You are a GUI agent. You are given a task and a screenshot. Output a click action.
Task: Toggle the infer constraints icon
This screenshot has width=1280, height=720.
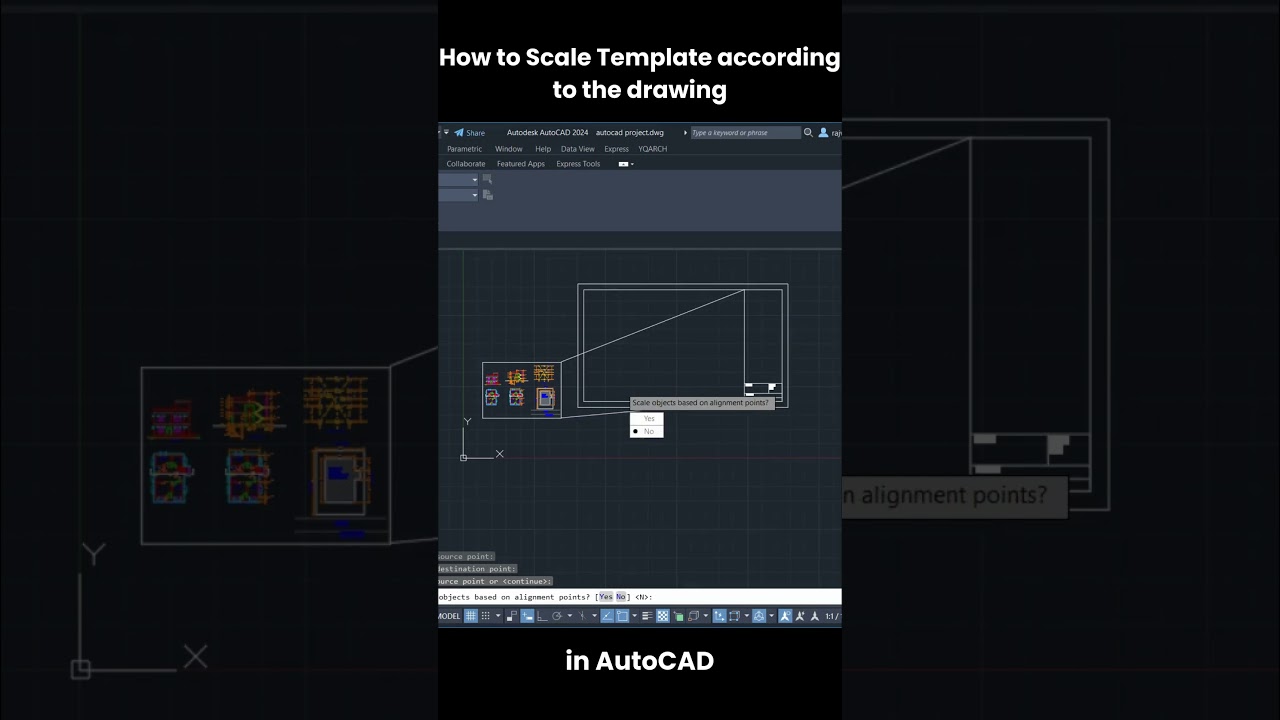[511, 616]
